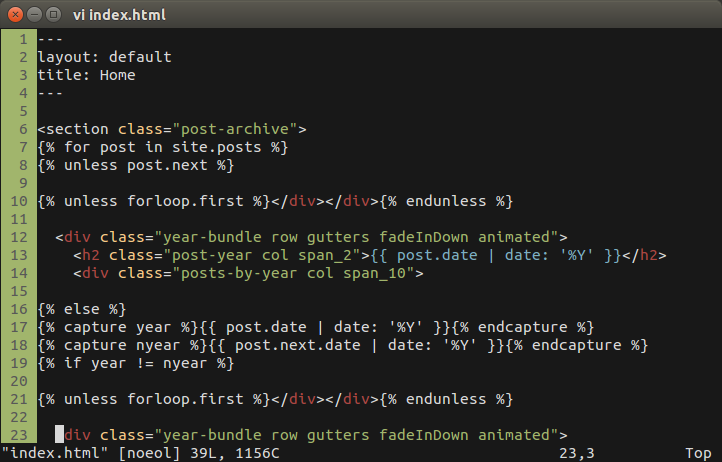
Task: Click the 'title: Home' text
Action: click(87, 75)
